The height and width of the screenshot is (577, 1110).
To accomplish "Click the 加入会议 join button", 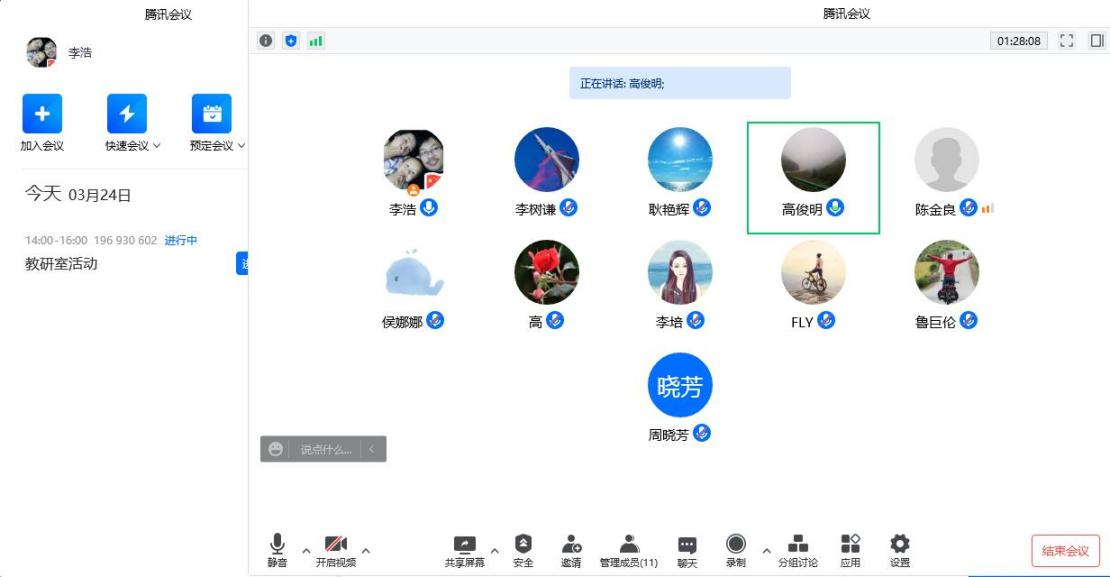I will tap(42, 114).
